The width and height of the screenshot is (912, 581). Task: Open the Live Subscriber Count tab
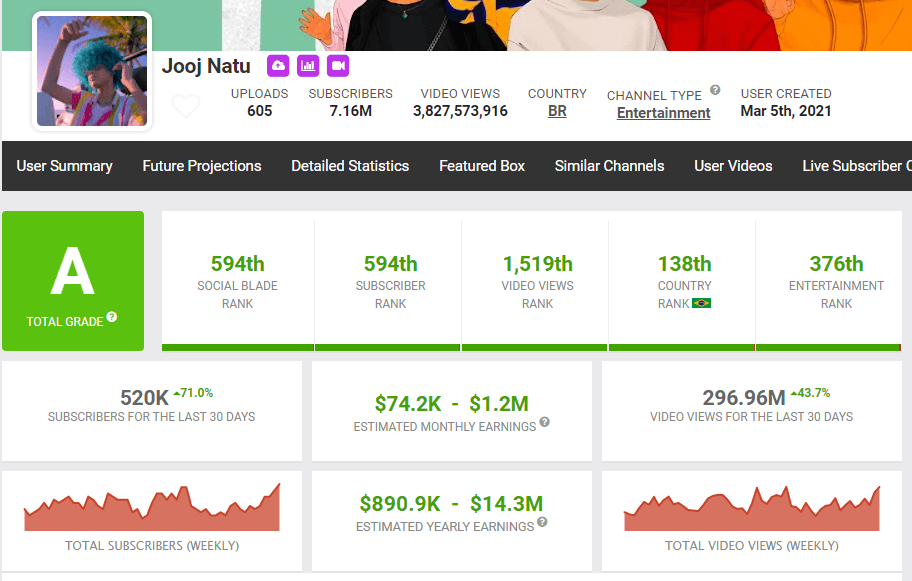[857, 166]
